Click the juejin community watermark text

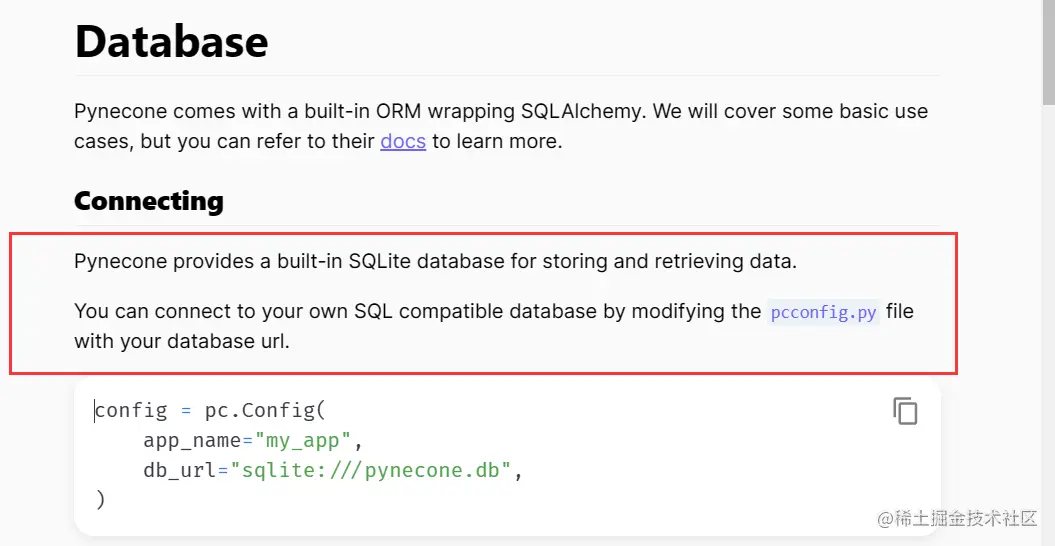pos(958,518)
